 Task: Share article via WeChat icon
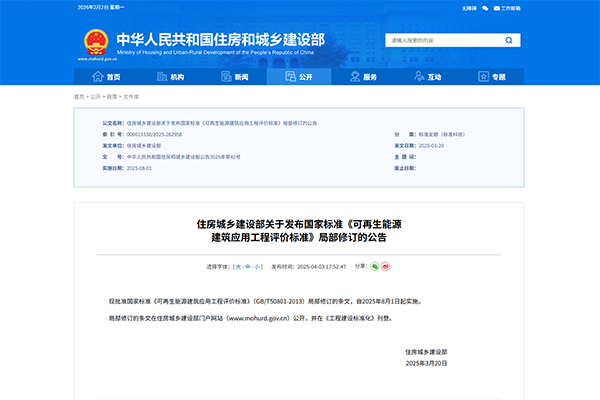tap(375, 267)
